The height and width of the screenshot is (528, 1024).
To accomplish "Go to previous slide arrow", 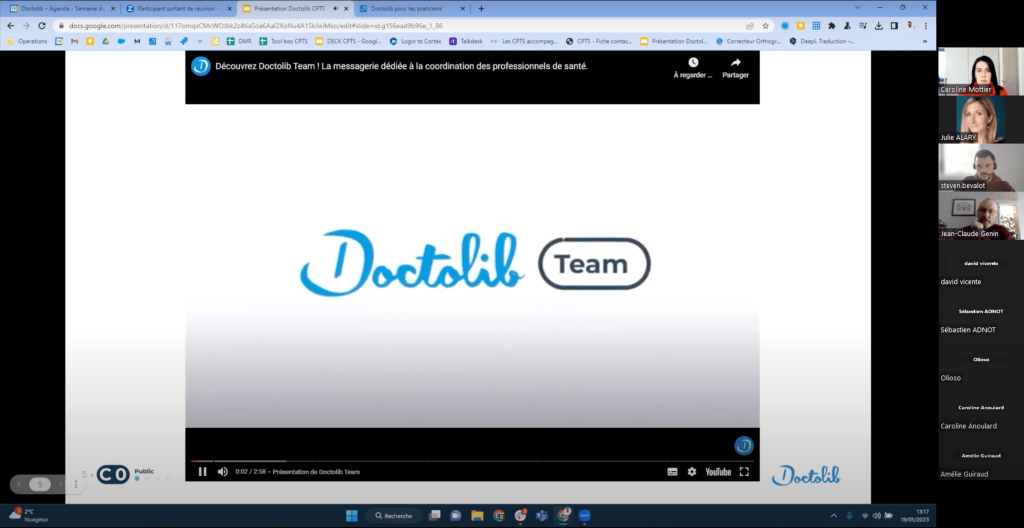I will (x=19, y=484).
